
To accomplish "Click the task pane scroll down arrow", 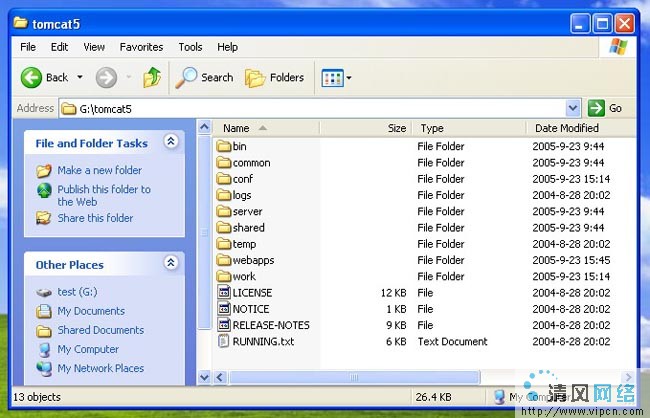I will 204,377.
